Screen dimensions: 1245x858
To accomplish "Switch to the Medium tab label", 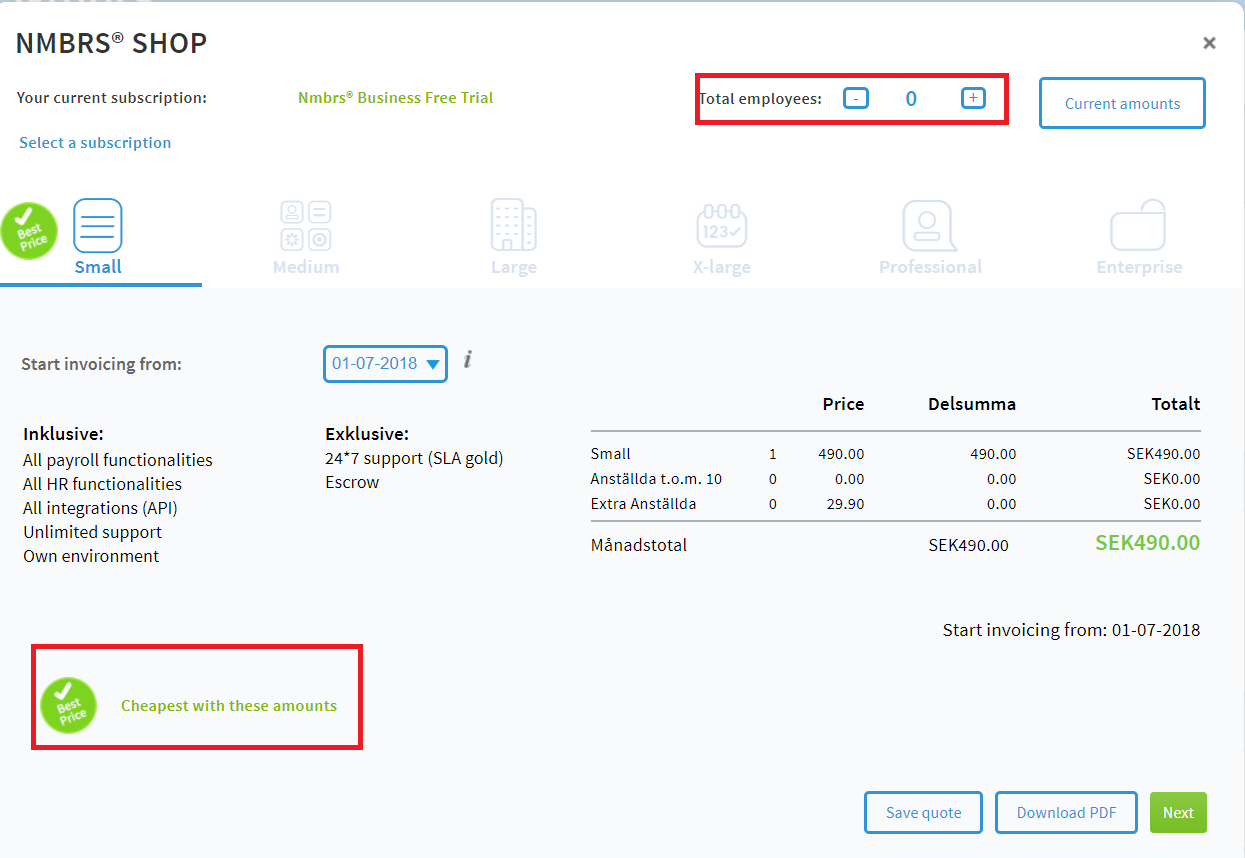I will (306, 267).
